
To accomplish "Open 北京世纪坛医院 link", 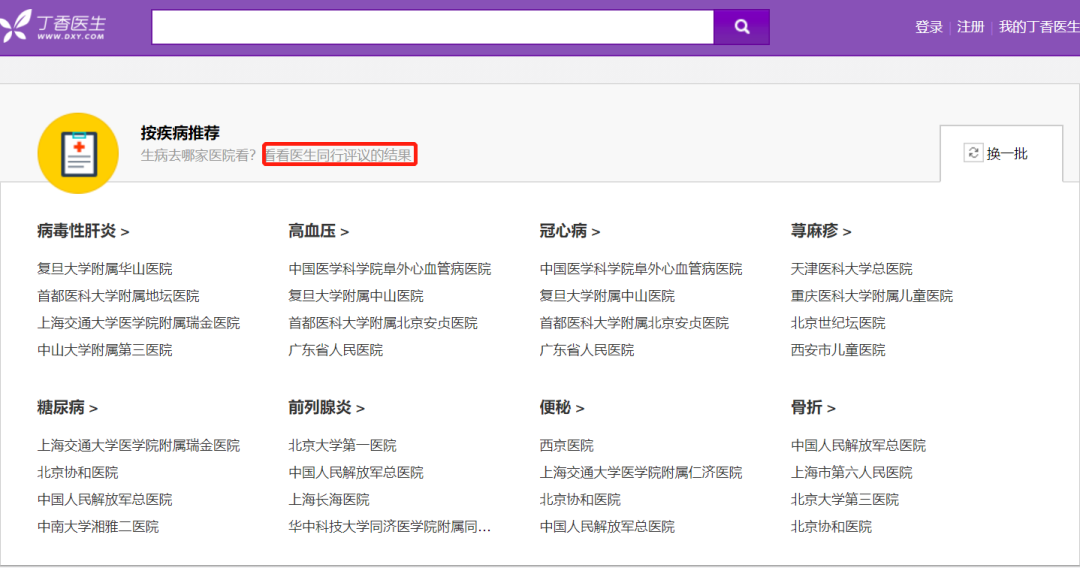I will [838, 323].
